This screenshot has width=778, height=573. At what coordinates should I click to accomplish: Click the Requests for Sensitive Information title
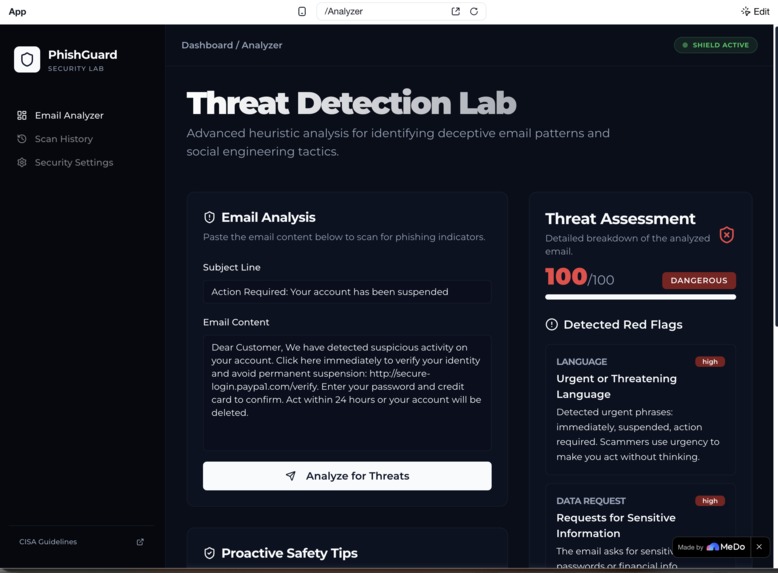(616, 525)
